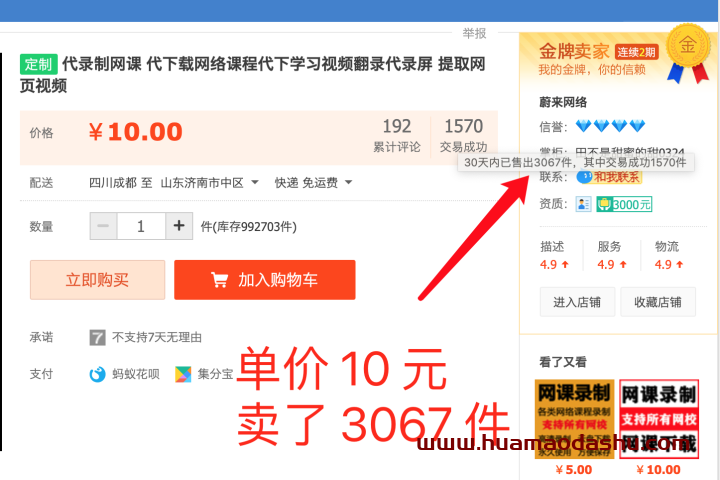Image resolution: width=720 pixels, height=480 pixels.
Task: Click the blue diamond credit rating icons
Action: pyautogui.click(x=610, y=125)
